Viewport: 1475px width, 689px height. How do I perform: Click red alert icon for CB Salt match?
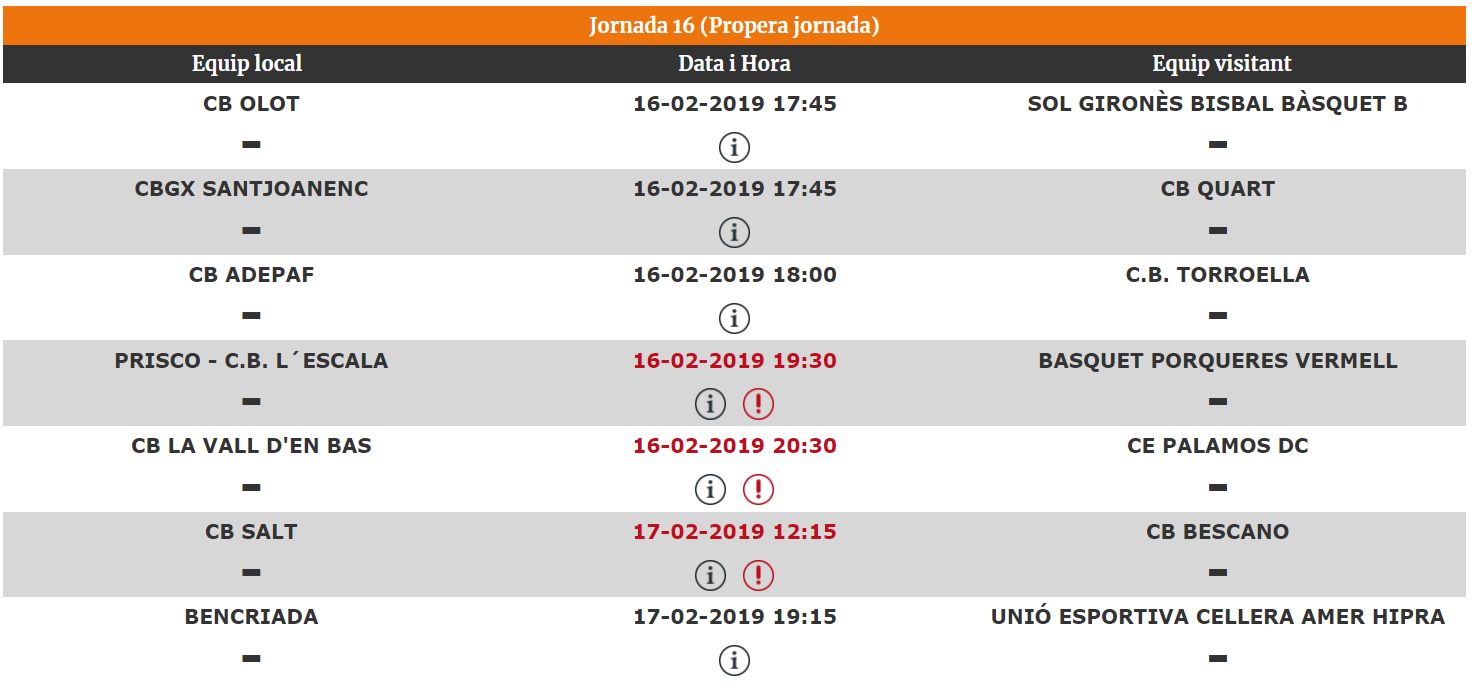click(758, 576)
